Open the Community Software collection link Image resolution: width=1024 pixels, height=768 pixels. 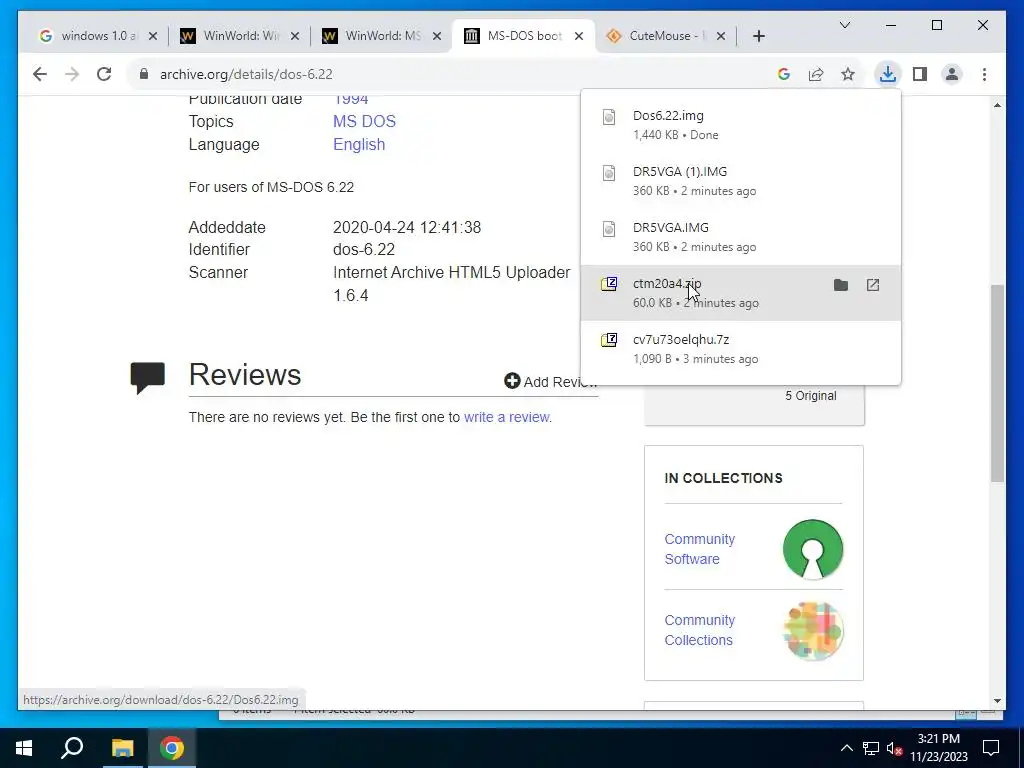pos(699,549)
